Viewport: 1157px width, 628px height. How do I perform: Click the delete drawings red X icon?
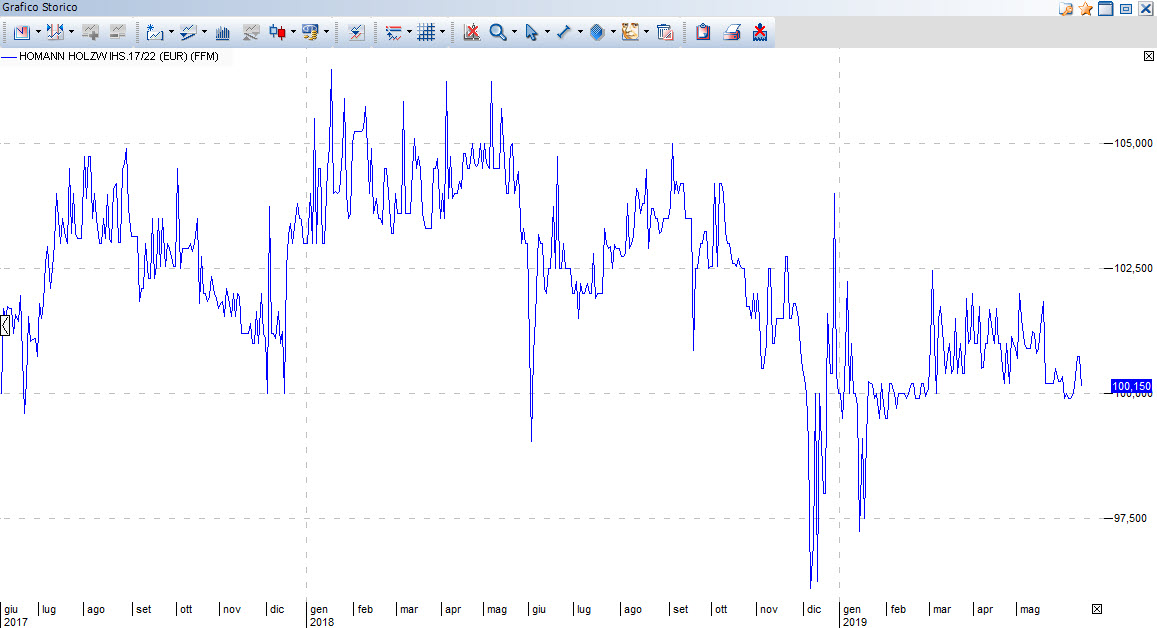pos(471,32)
